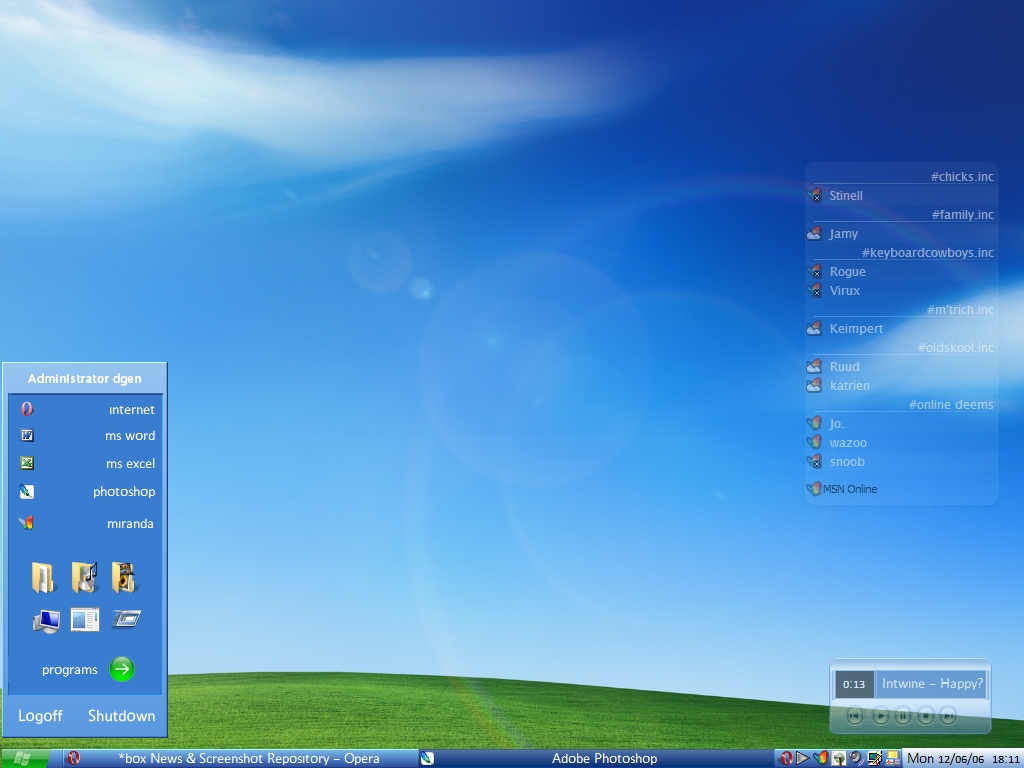Open the Opera icon beside internet
Screen dimensions: 1024x768
[x=27, y=409]
